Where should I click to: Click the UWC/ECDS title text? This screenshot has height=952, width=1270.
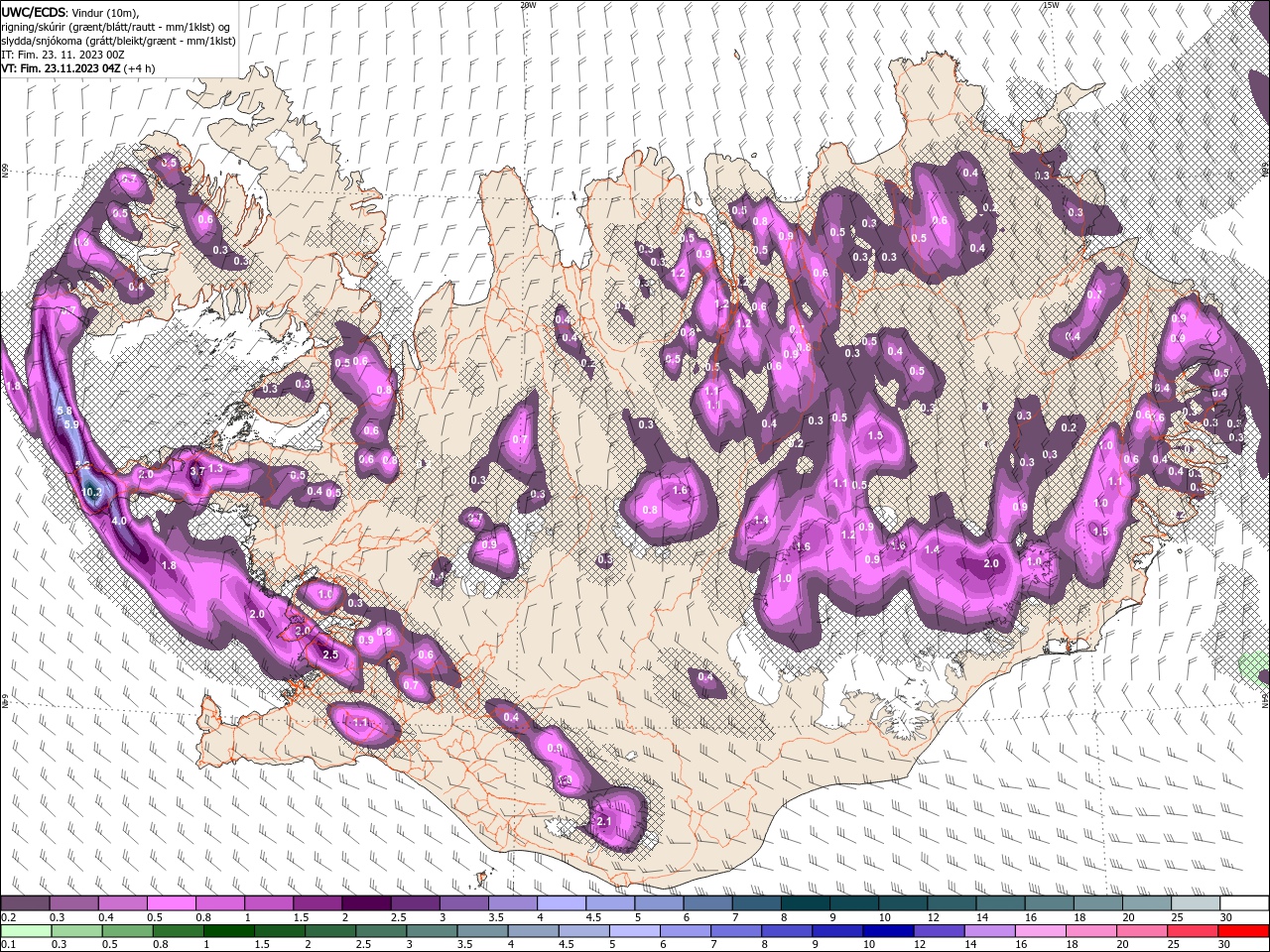(35, 11)
